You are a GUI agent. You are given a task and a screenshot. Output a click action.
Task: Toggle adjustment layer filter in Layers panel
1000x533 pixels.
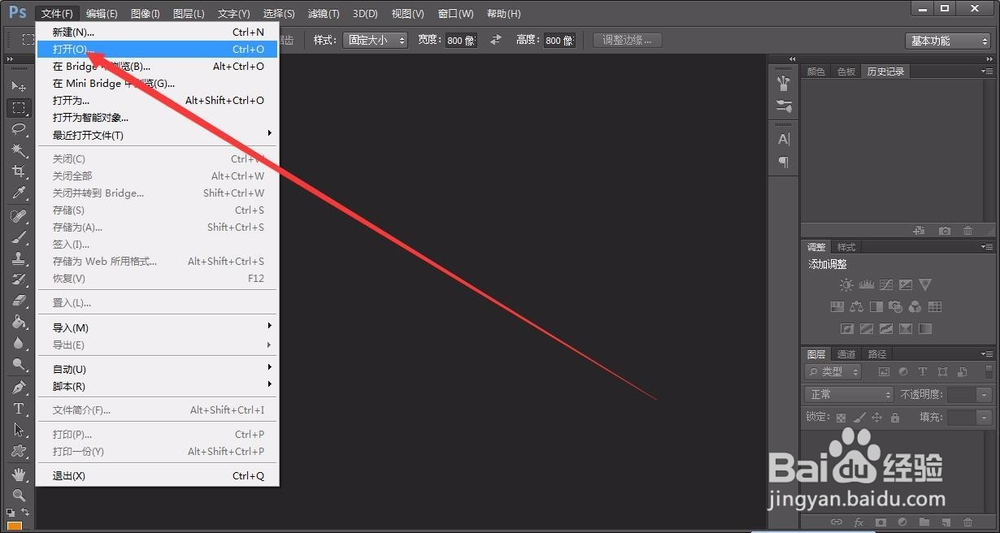[903, 372]
